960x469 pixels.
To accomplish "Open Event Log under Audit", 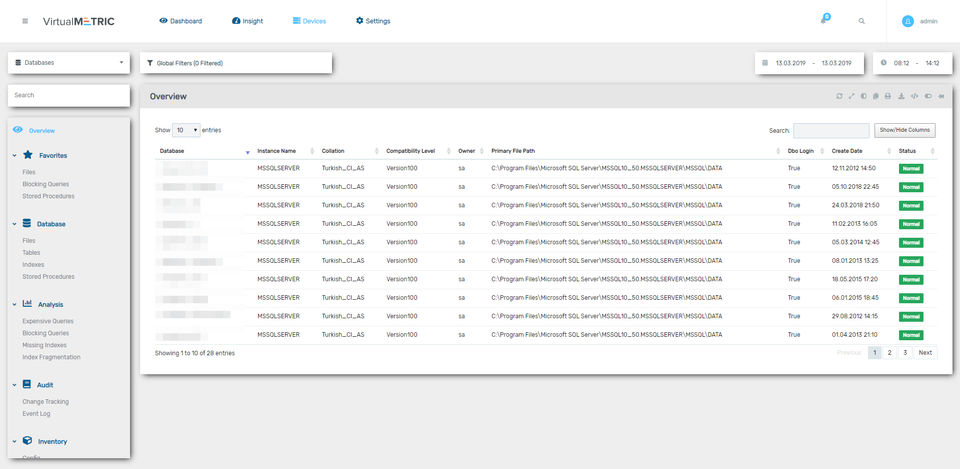I will (36, 413).
